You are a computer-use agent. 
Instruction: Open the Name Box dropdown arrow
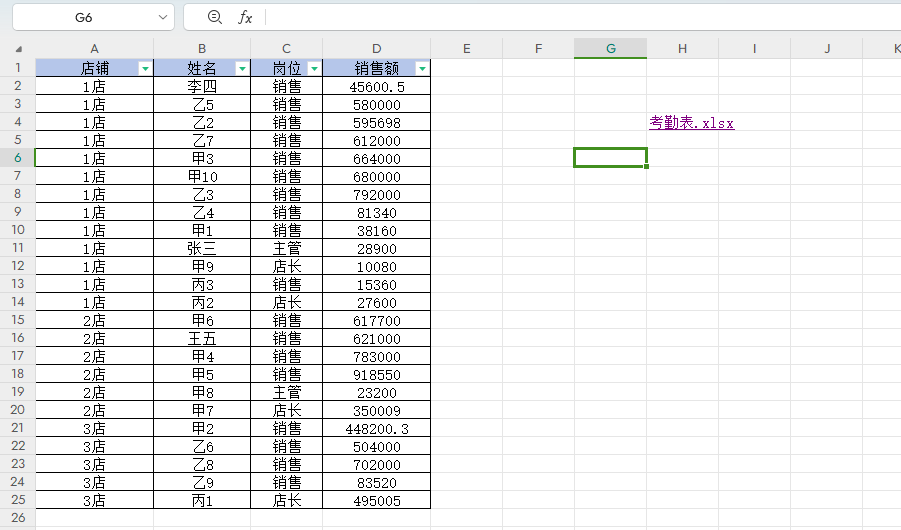tap(163, 17)
